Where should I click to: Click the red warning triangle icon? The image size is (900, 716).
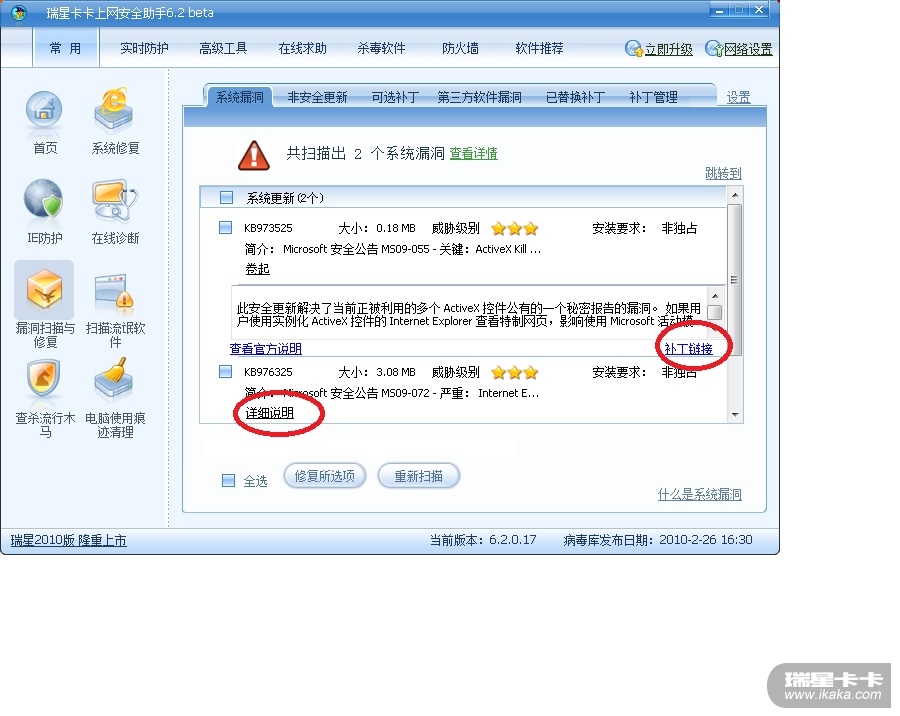point(254,156)
